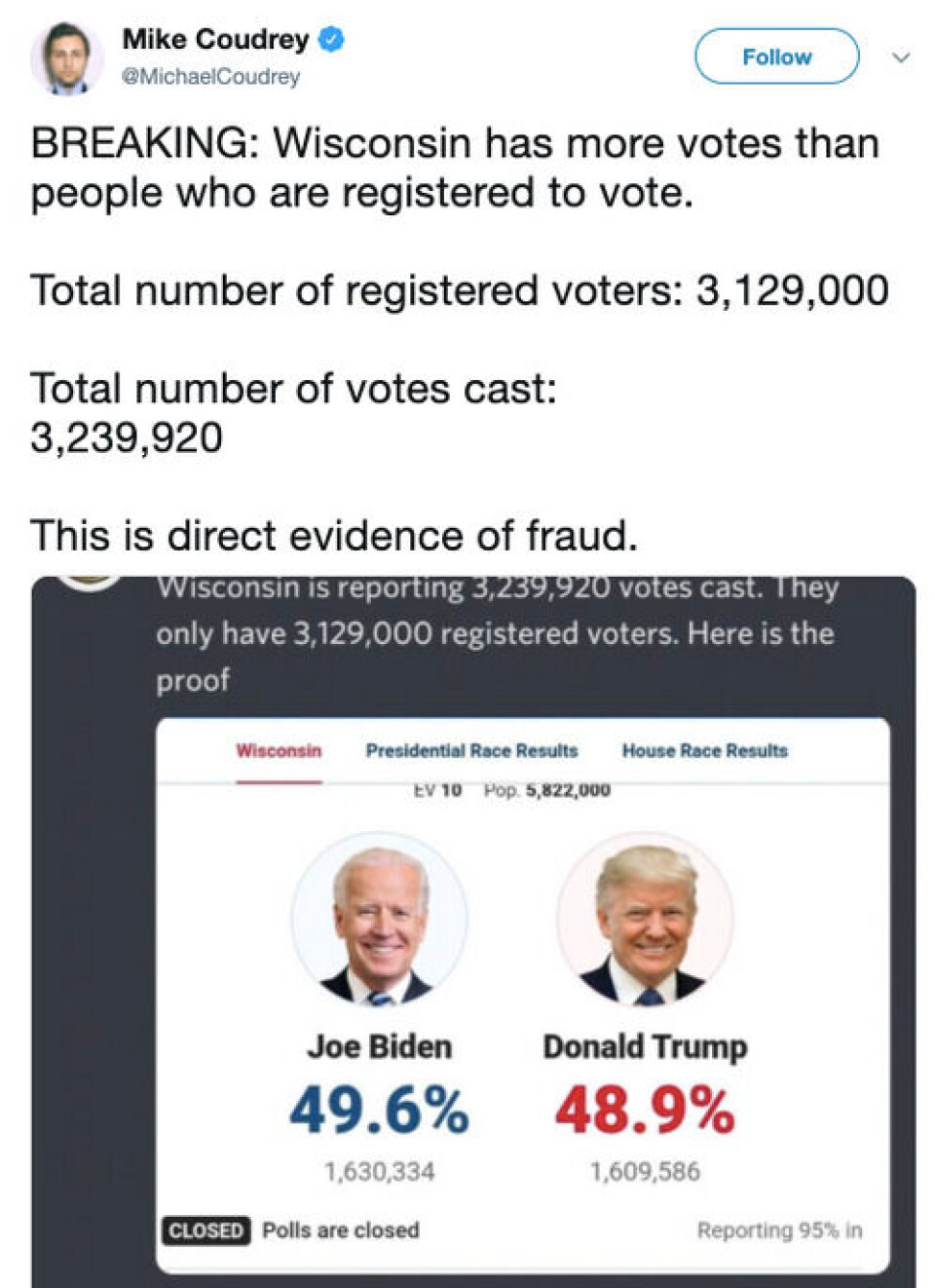The height and width of the screenshot is (1288, 935).
Task: Open the @MichaelCoudrey handle link
Action: [x=210, y=76]
